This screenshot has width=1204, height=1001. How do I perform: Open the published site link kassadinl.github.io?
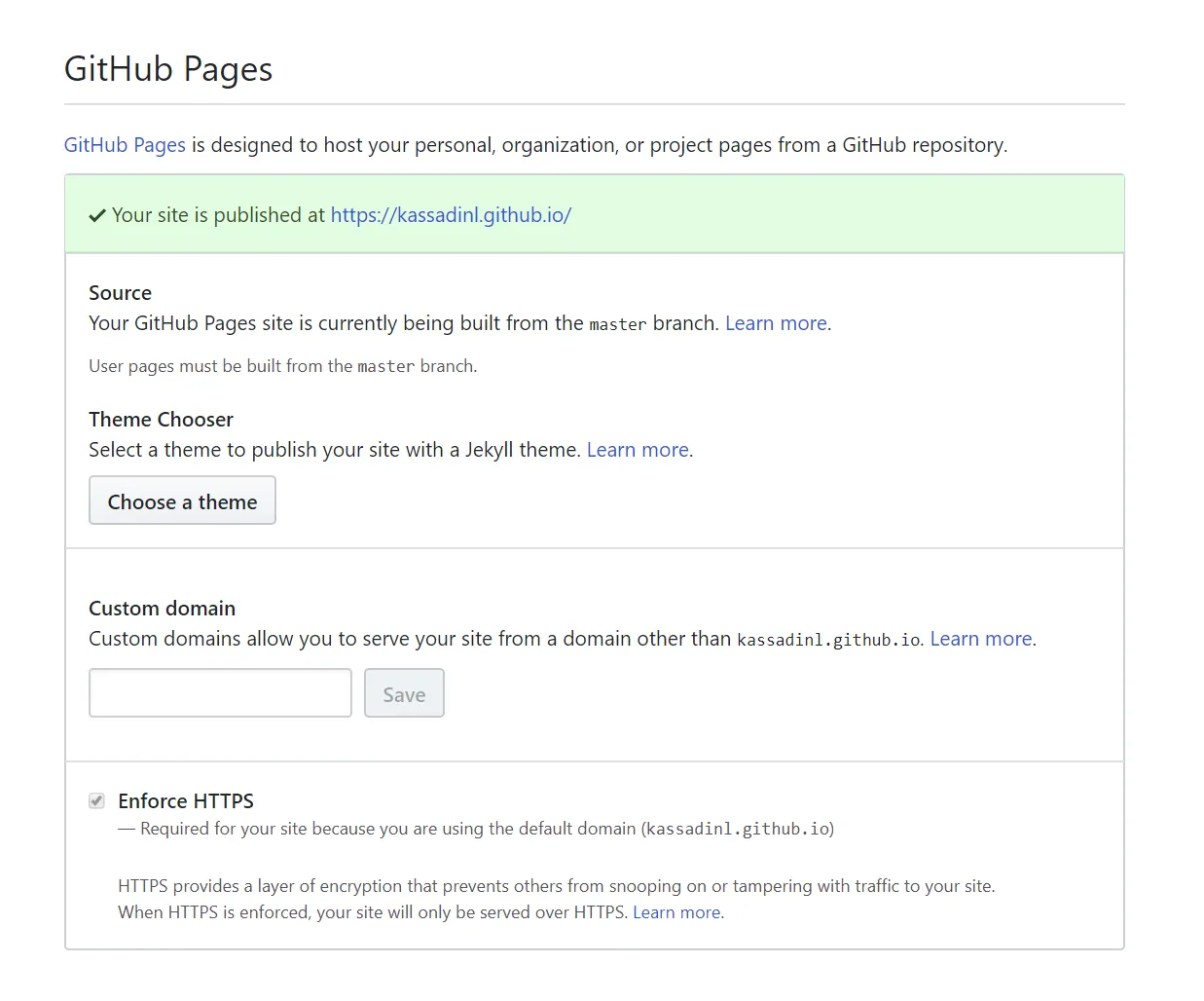point(451,215)
